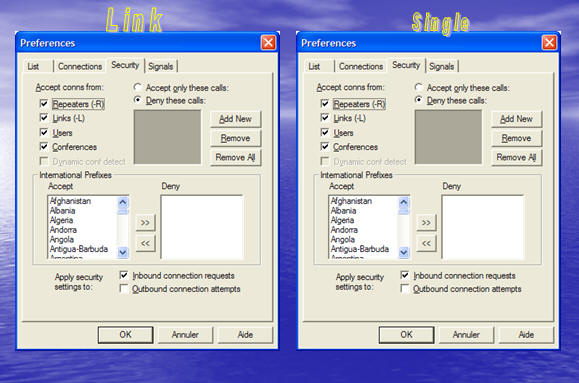The height and width of the screenshot is (383, 579).
Task: Select Andorra in Single window Accept list
Action: tap(364, 230)
